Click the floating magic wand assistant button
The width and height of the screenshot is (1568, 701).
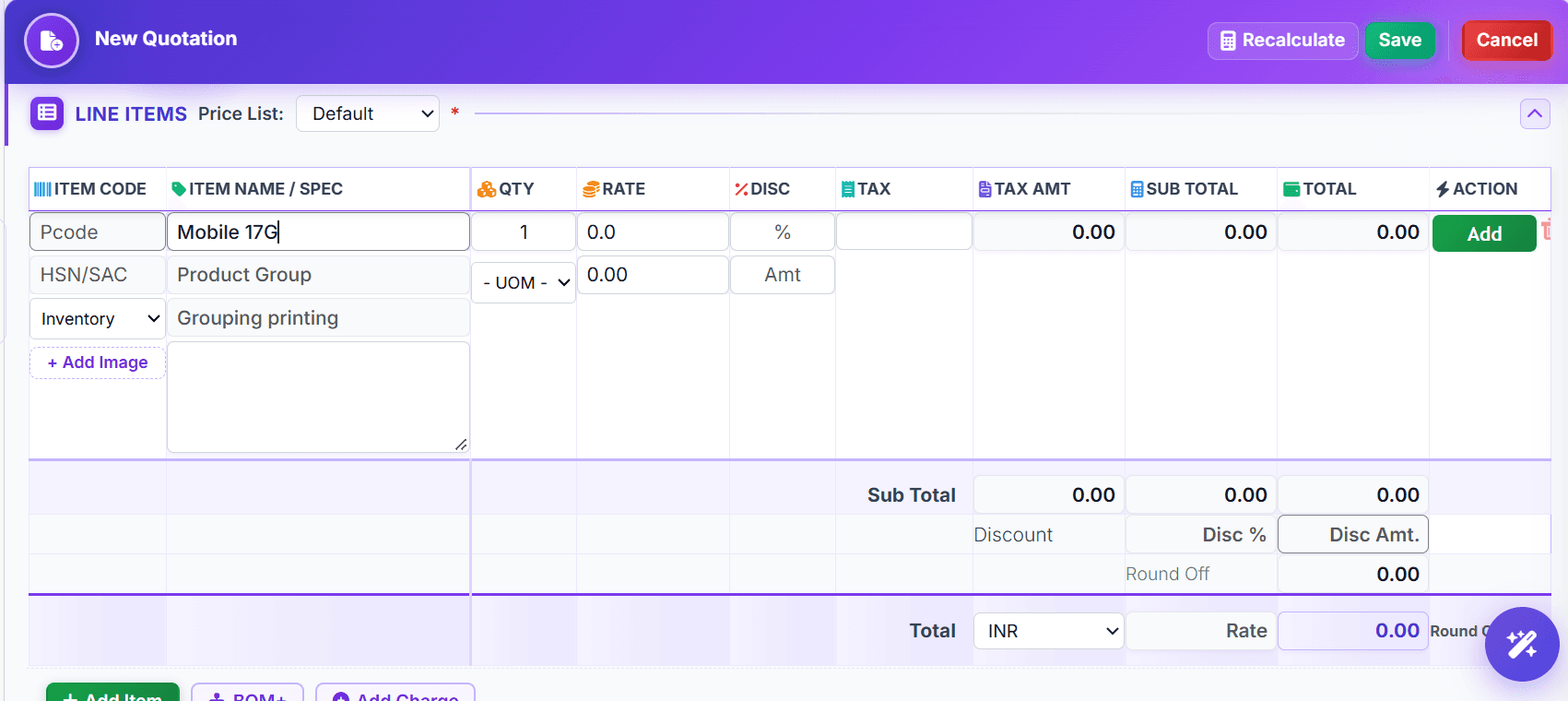(x=1522, y=644)
